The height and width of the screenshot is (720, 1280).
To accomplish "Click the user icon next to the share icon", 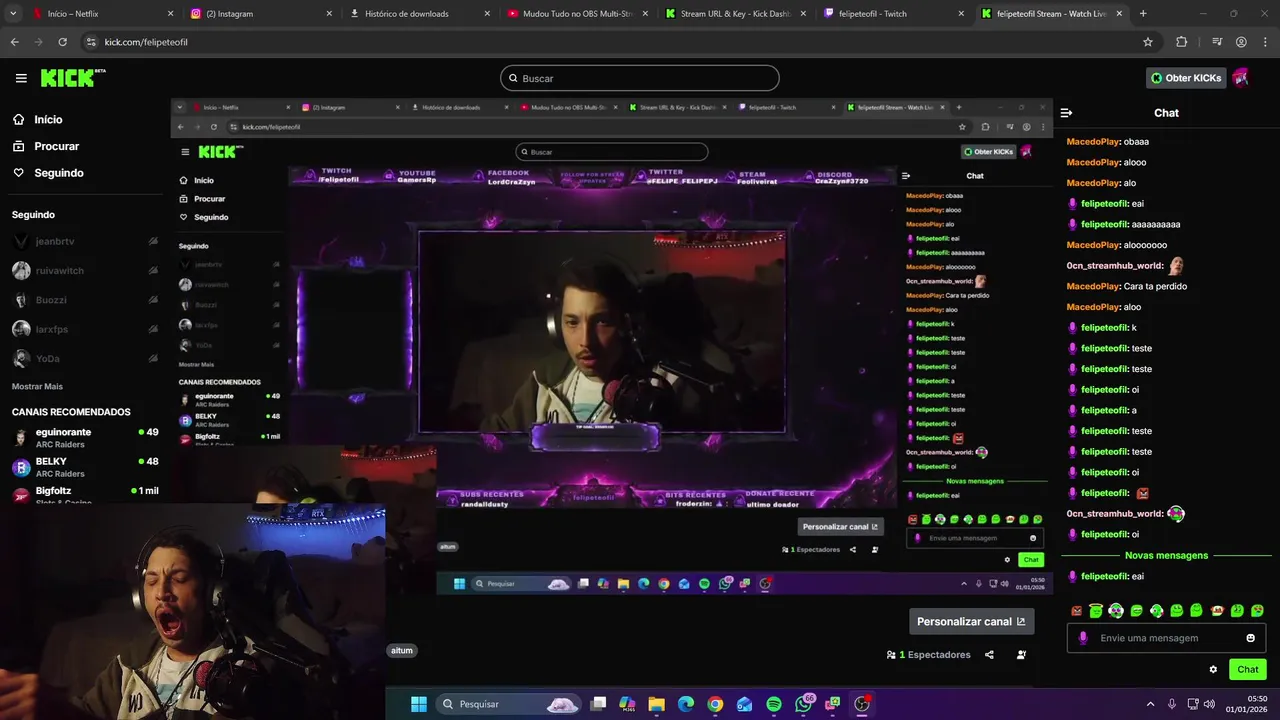I will coord(1021,655).
